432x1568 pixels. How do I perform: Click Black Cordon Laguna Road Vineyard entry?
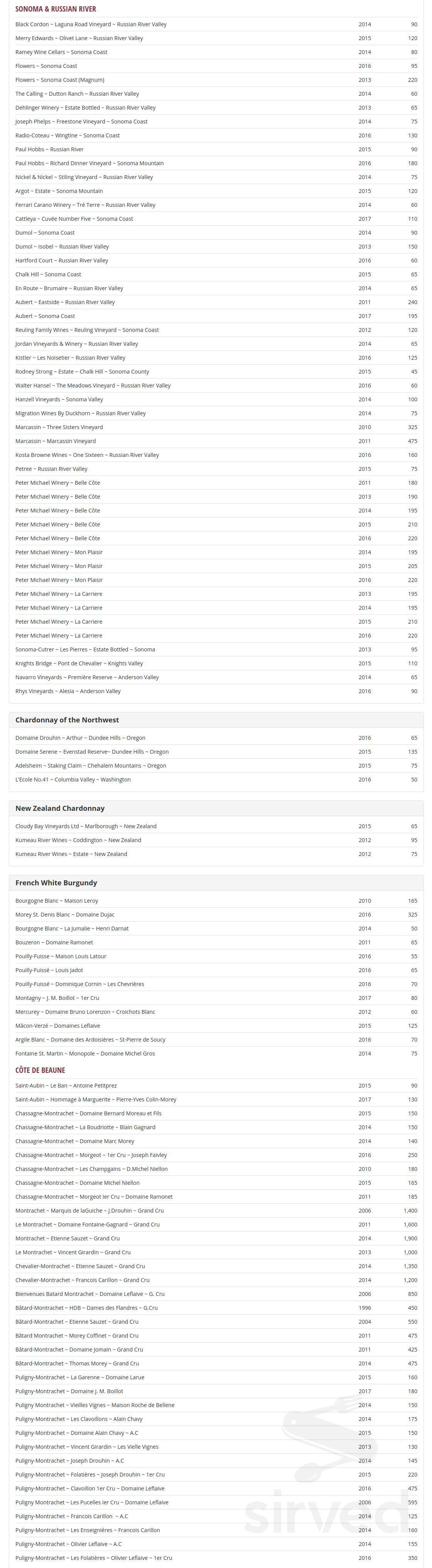(x=216, y=24)
